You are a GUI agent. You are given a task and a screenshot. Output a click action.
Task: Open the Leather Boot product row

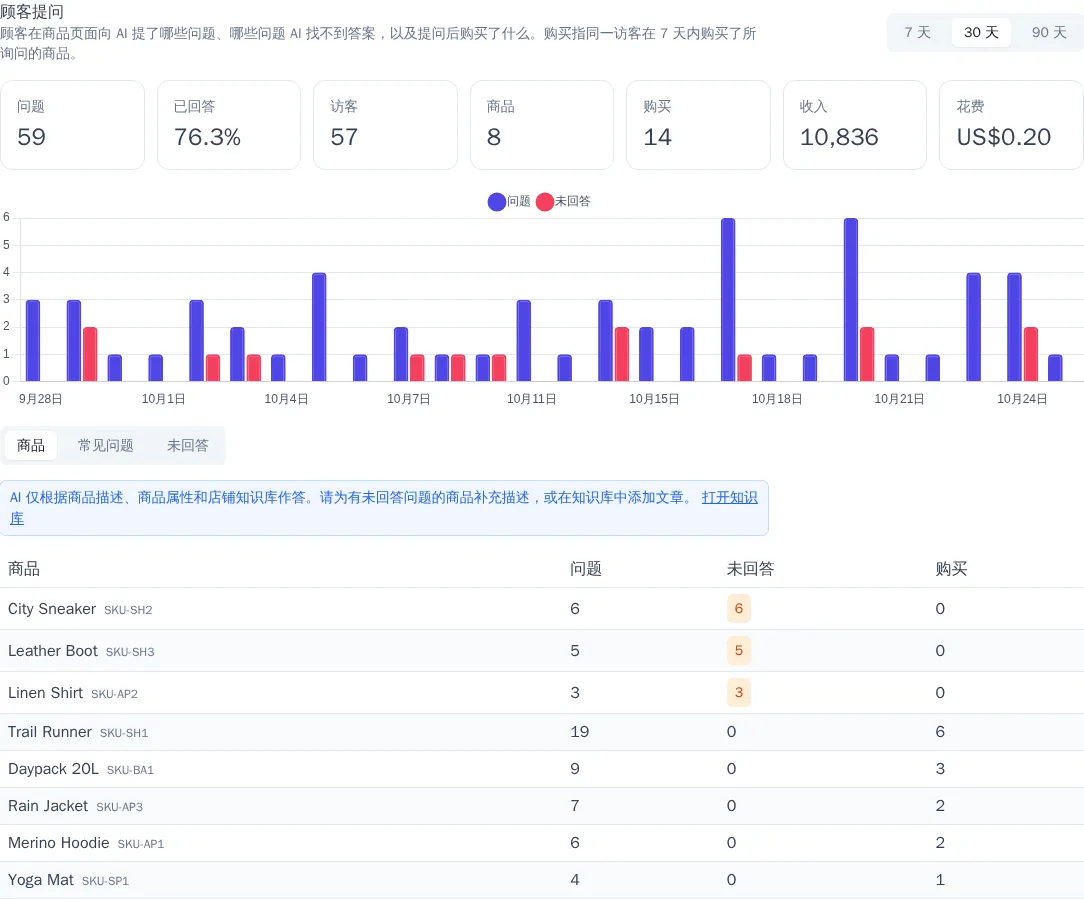coord(542,651)
